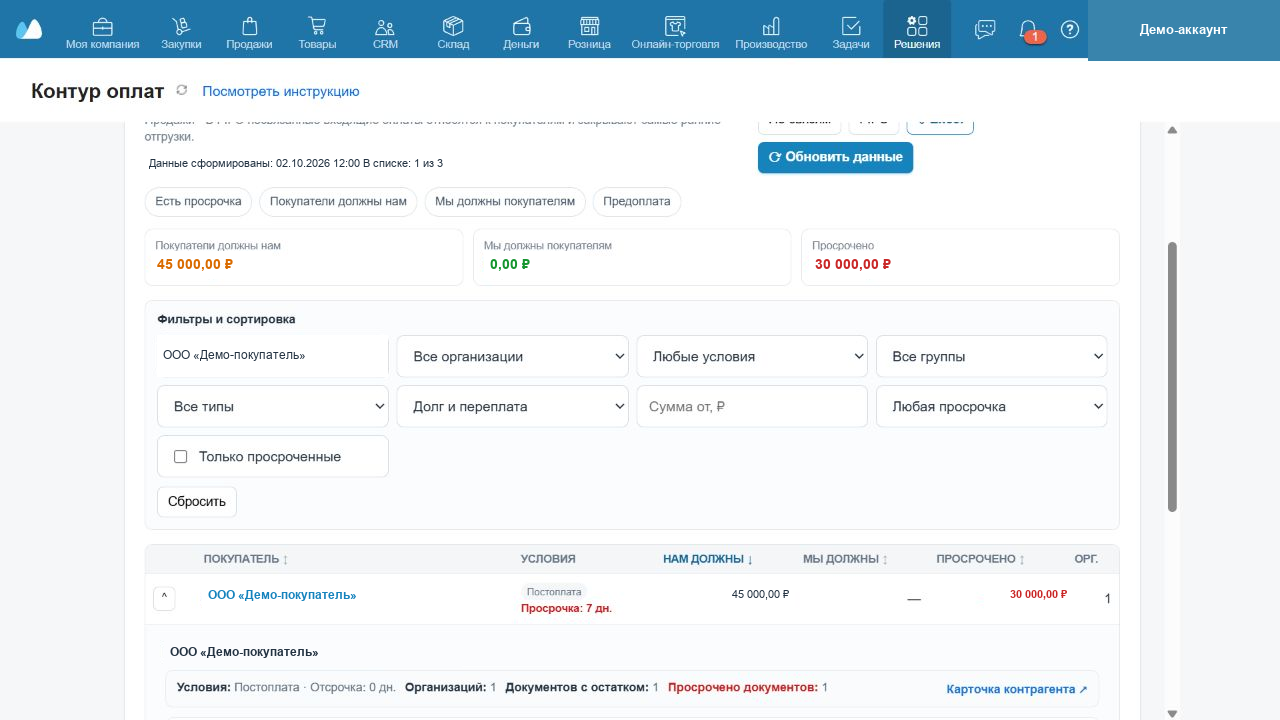1280x720 pixels.
Task: Click the MoySklad logo in the header
Action: (29, 29)
